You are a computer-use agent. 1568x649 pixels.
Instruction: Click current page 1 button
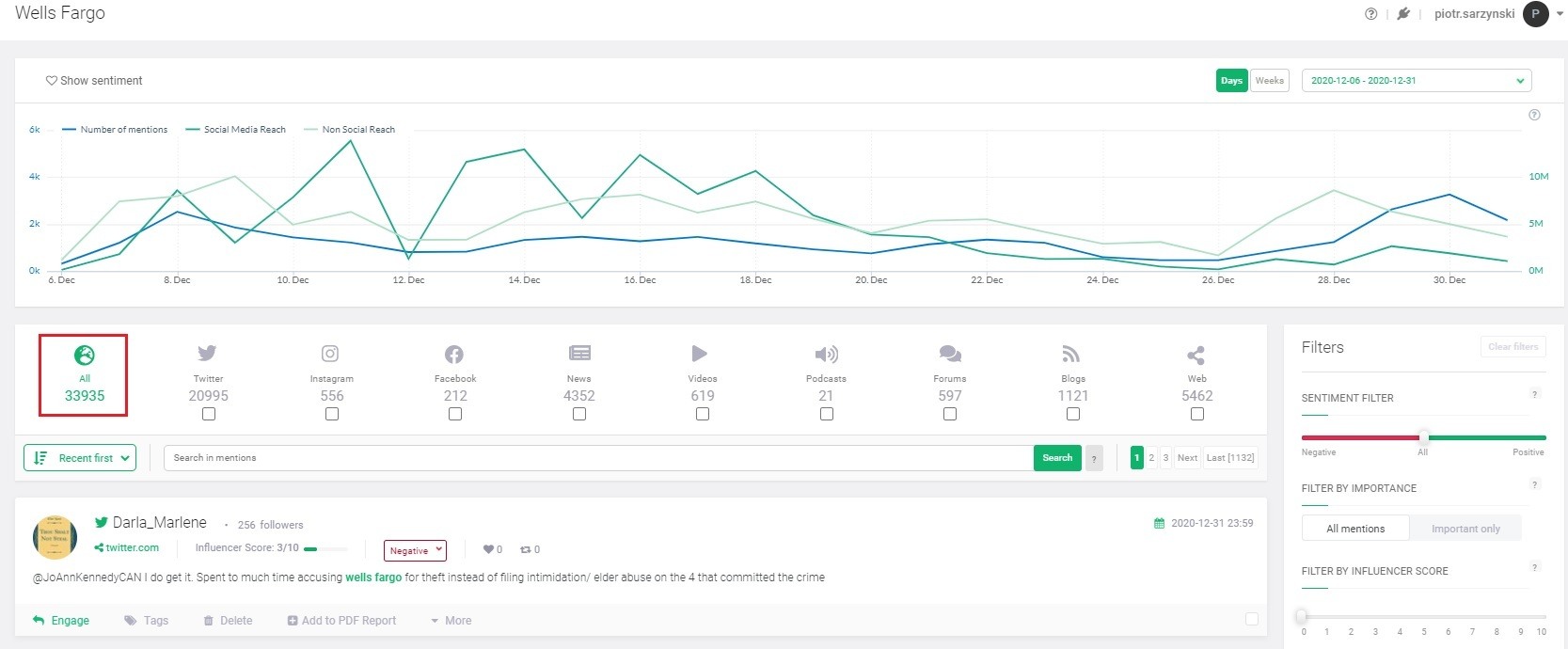click(x=1136, y=458)
